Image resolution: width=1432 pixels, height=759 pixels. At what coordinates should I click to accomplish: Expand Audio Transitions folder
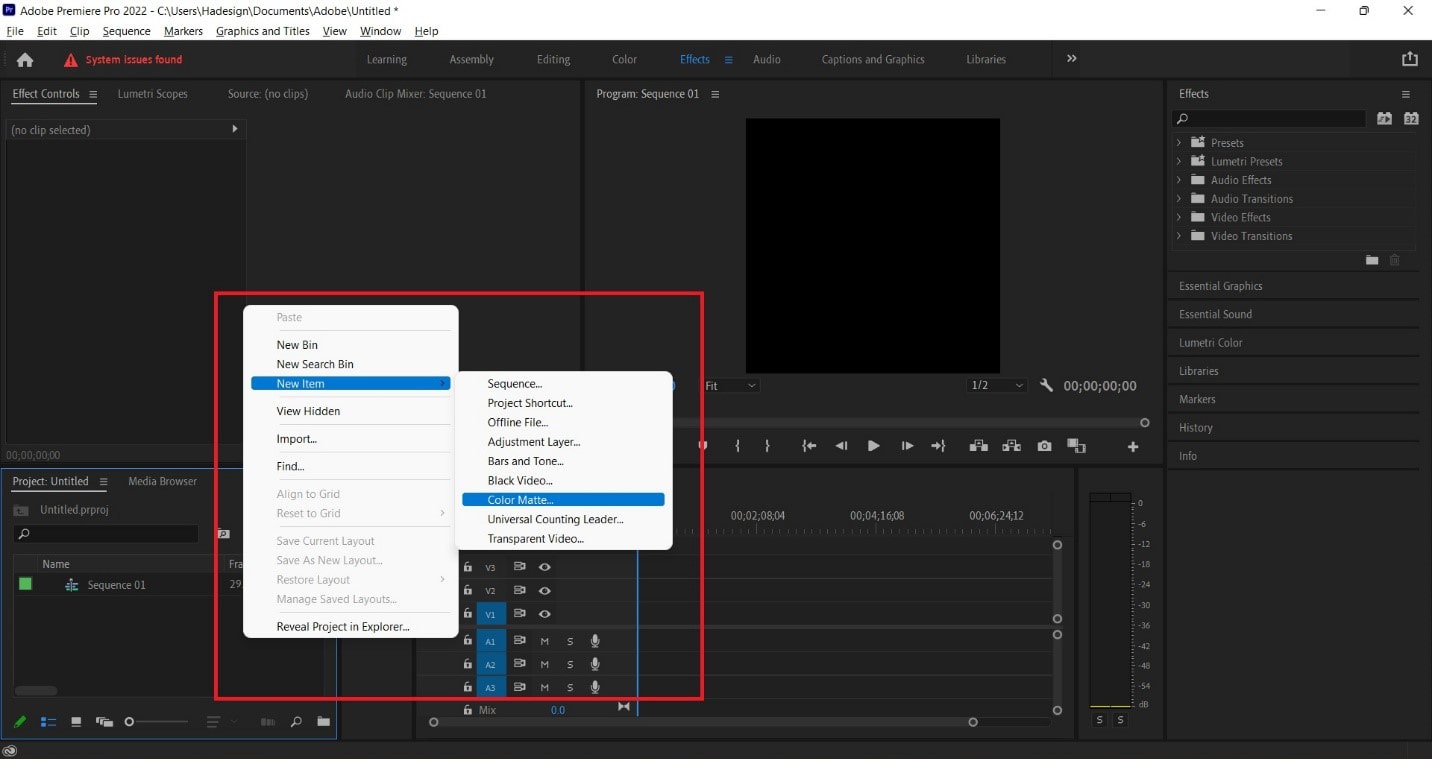click(1179, 199)
